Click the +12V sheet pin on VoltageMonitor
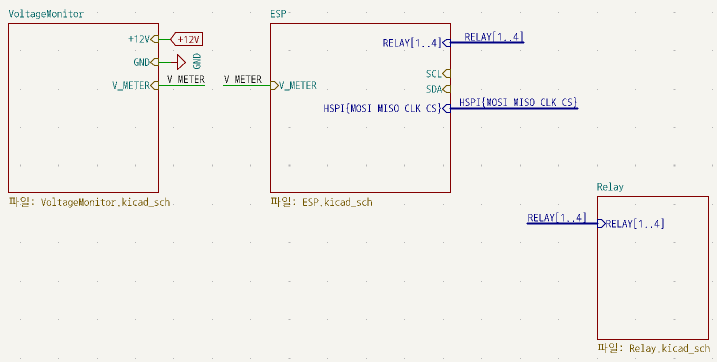Image resolution: width=717 pixels, height=362 pixels. 143,39
